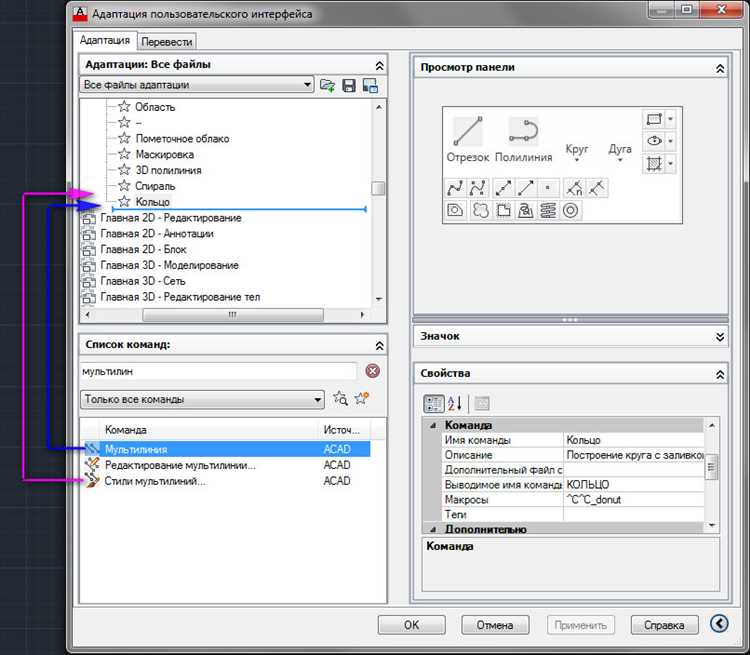Collapse the Список команд pane

coord(379,345)
